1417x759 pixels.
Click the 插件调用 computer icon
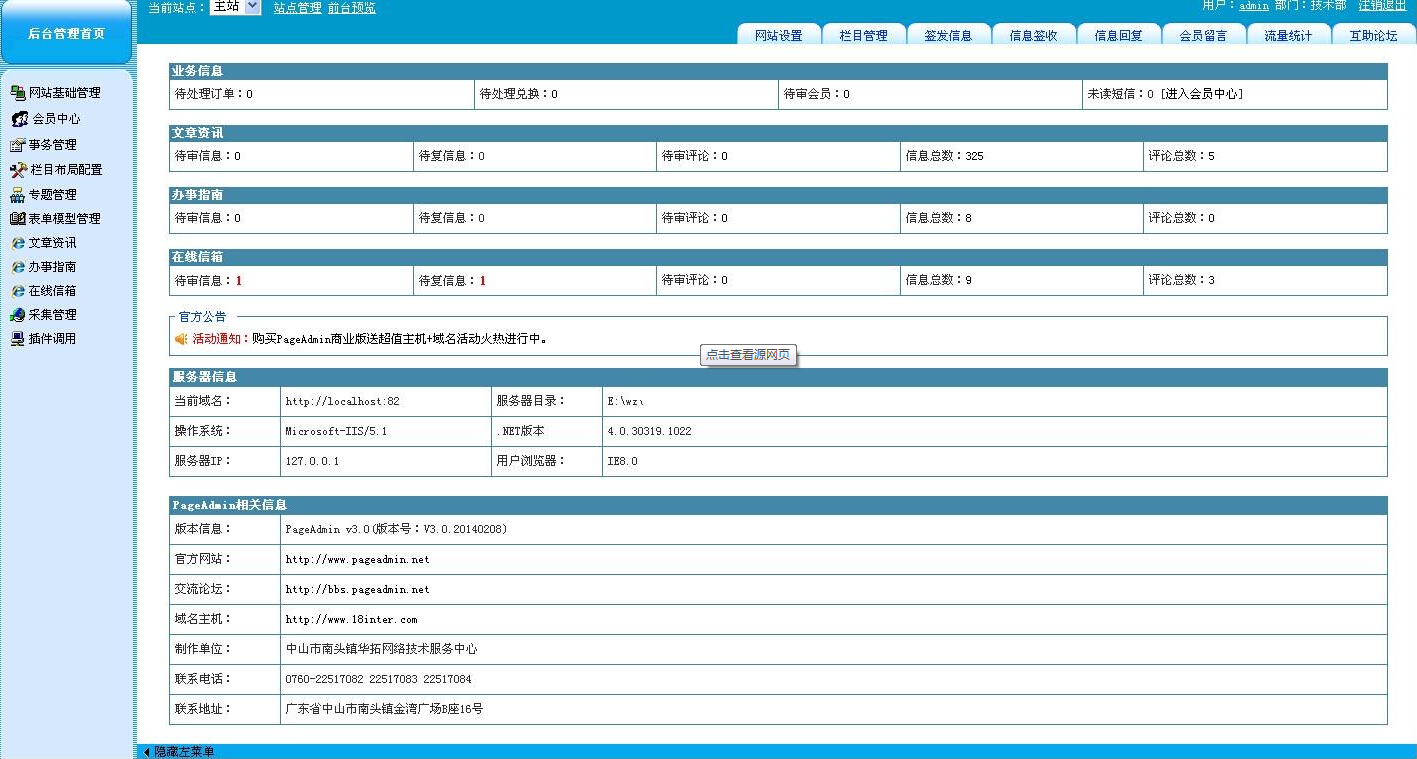[17, 339]
